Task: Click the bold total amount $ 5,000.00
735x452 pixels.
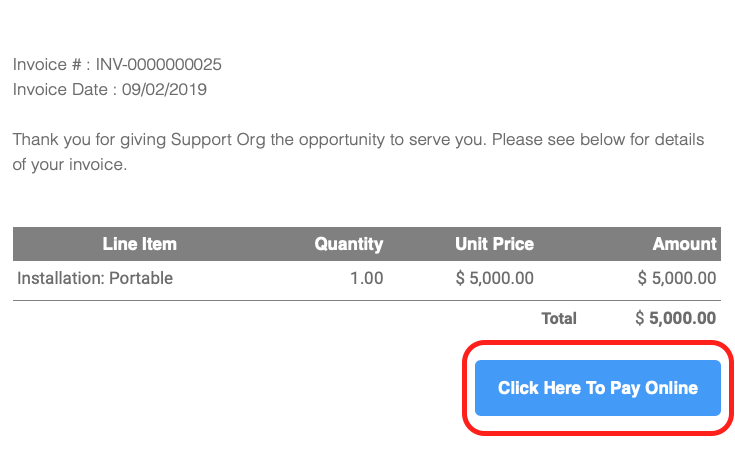Action: pos(675,319)
